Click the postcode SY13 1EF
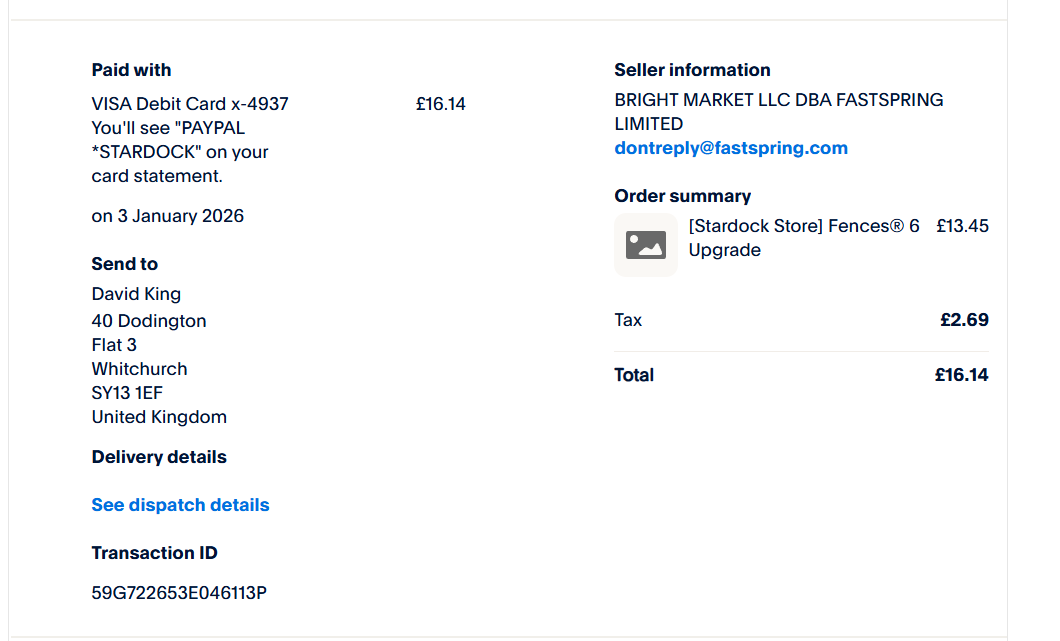 click(127, 393)
